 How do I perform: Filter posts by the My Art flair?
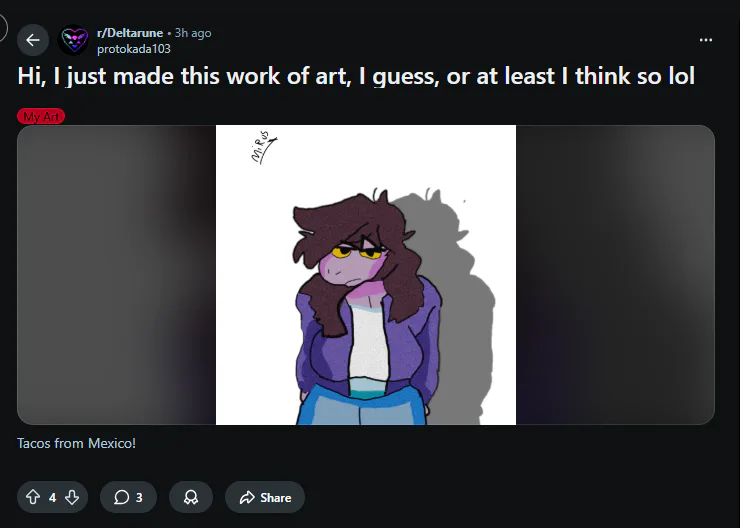pos(41,116)
